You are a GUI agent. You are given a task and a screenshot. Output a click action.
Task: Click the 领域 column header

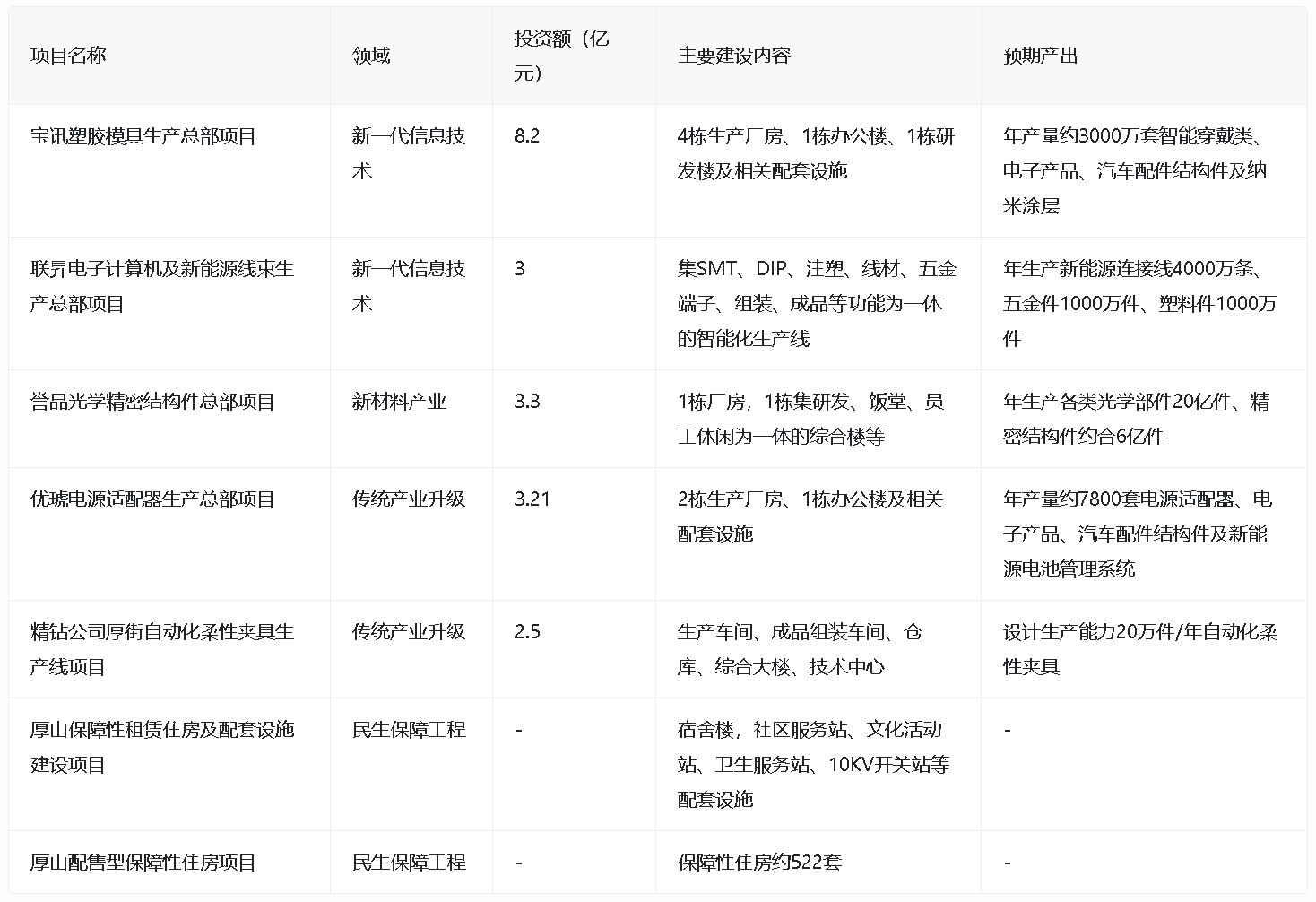[x=371, y=56]
